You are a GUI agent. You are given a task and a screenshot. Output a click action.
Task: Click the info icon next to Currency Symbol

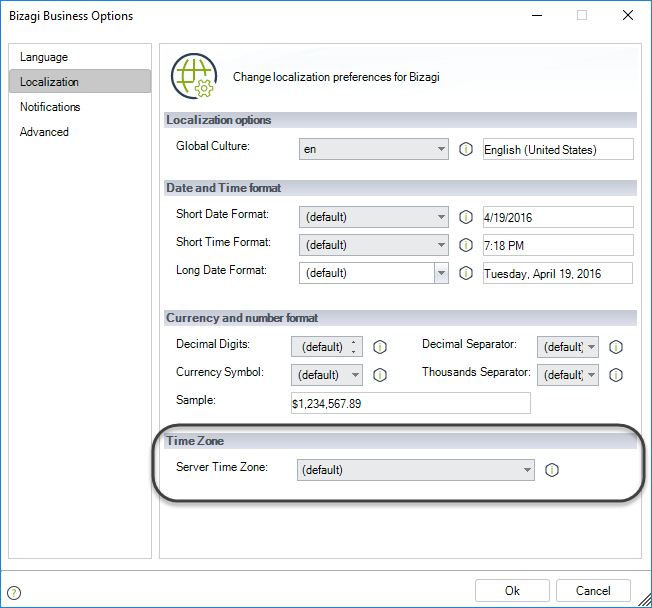[380, 375]
